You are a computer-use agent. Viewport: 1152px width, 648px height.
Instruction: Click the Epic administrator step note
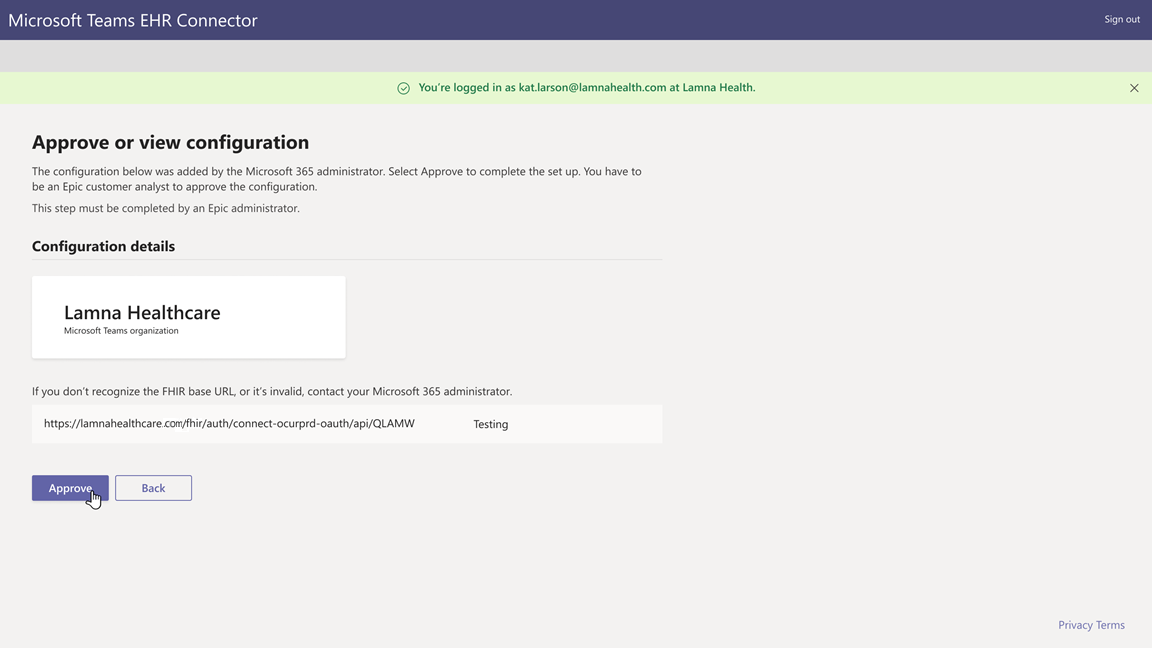(165, 208)
